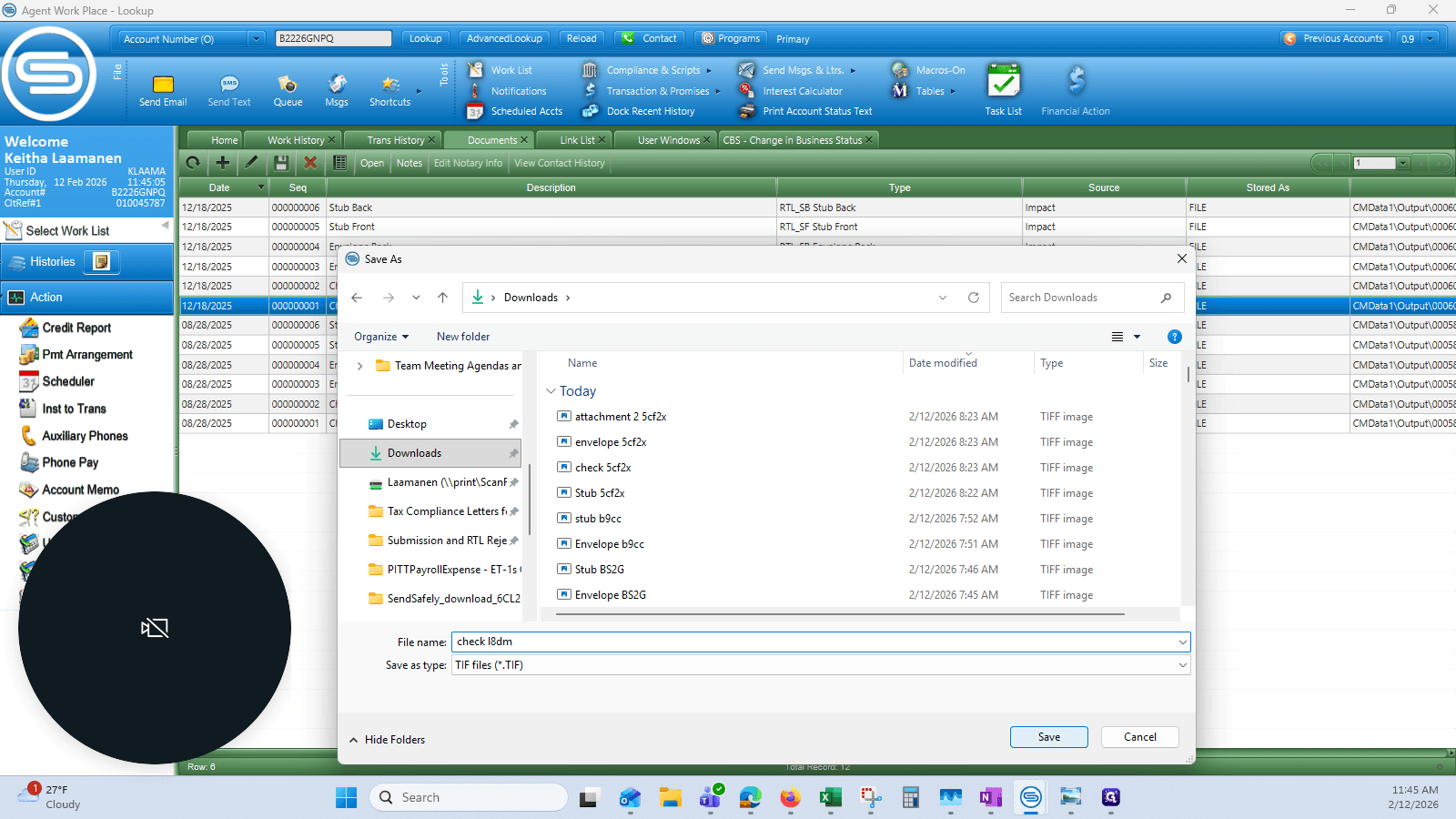Screen dimensions: 1456x819
Task: Open the Organize dropdown menu
Action: [x=381, y=337]
